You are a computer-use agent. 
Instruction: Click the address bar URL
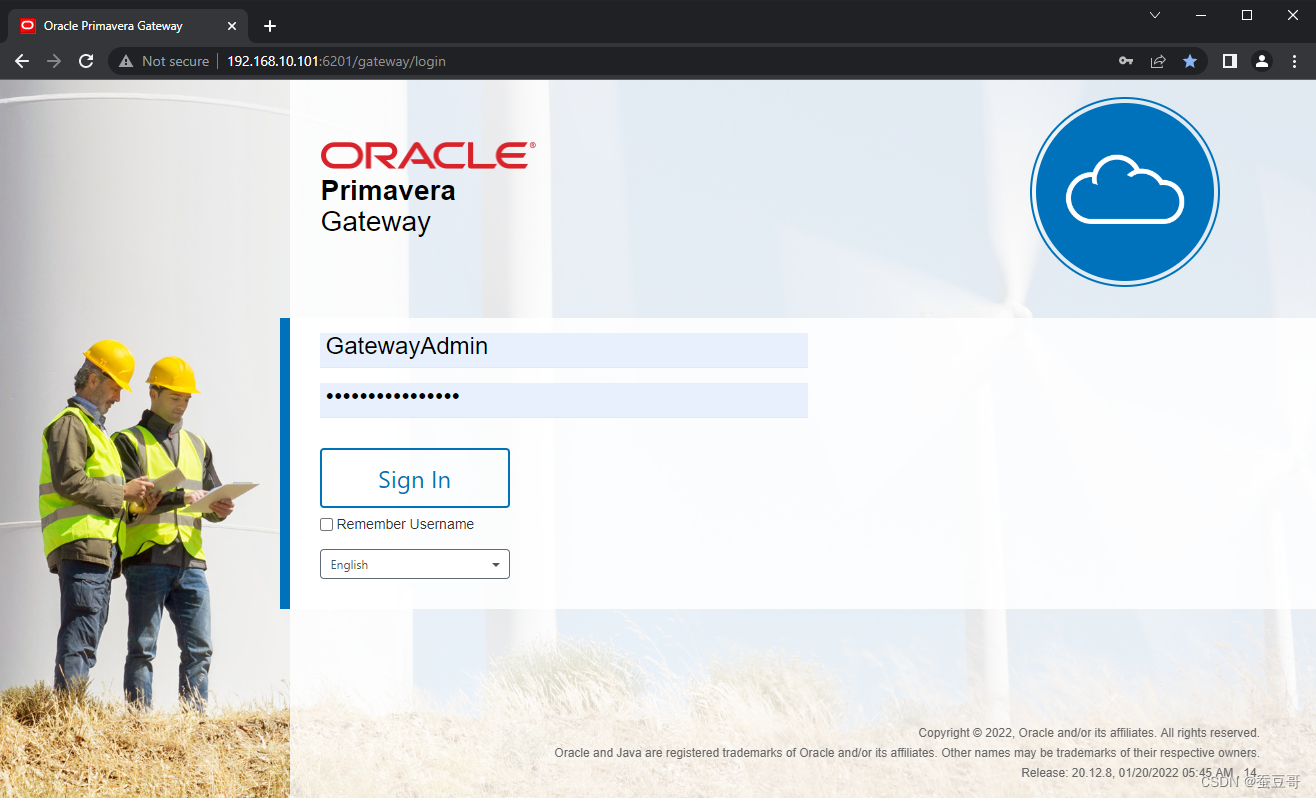click(x=336, y=61)
